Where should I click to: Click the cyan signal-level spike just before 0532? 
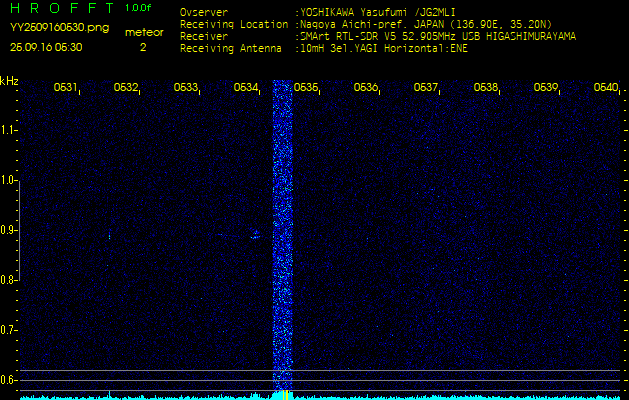109,394
